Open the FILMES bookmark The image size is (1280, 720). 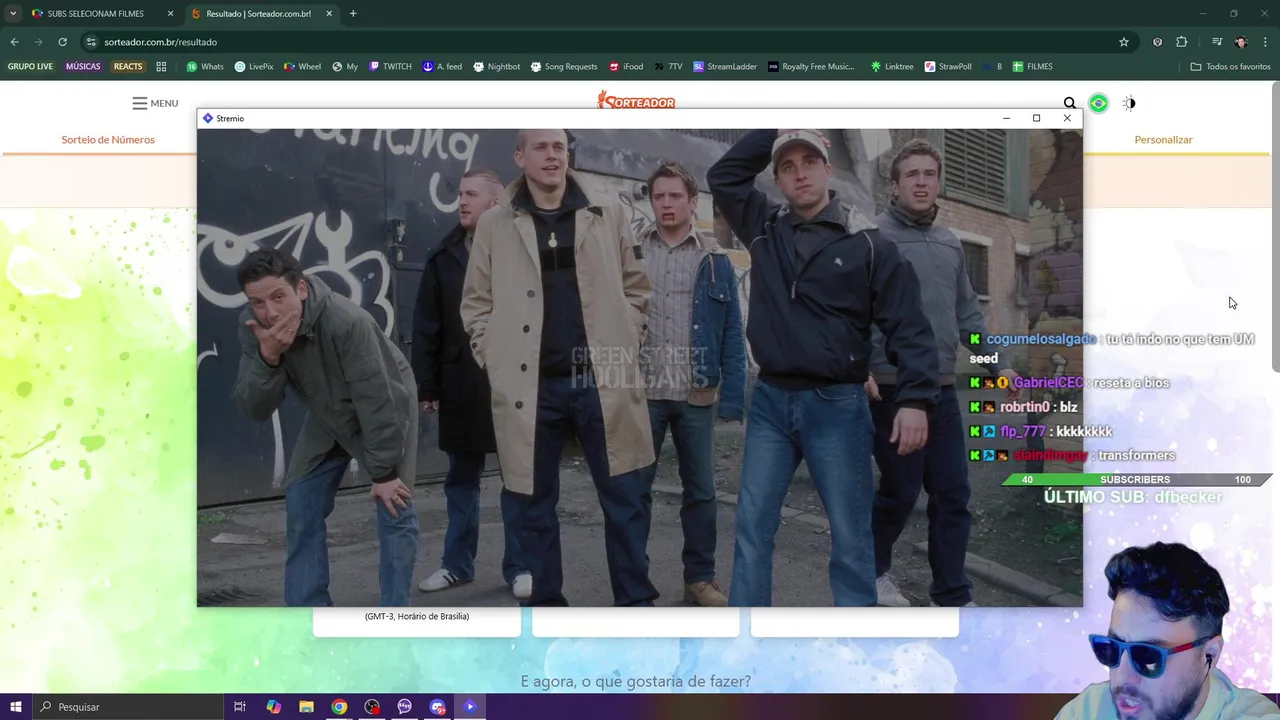[x=1032, y=67]
